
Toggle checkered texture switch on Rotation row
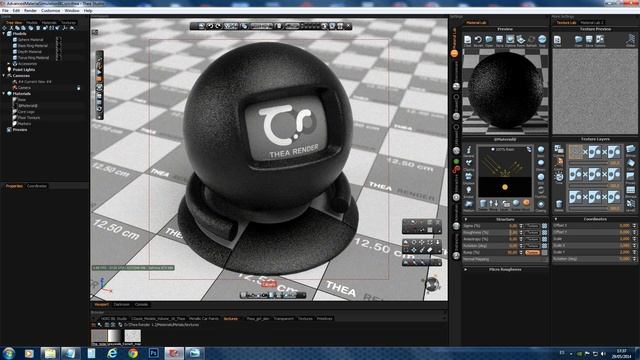point(544,246)
